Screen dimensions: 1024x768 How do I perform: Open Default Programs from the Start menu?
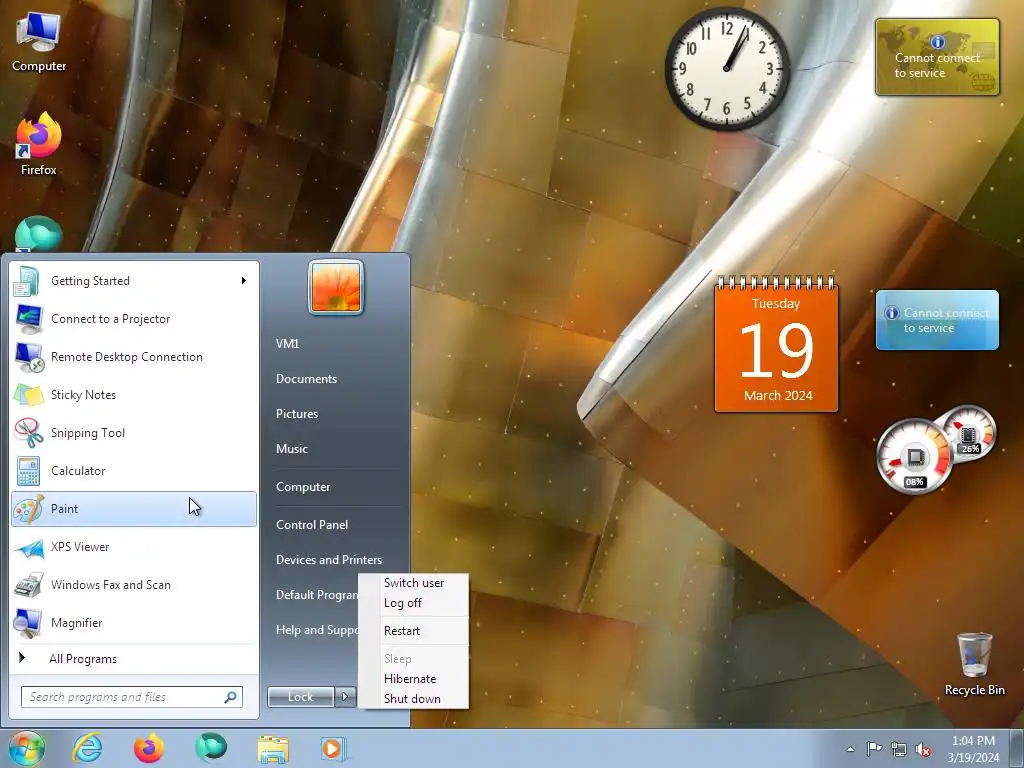(317, 595)
